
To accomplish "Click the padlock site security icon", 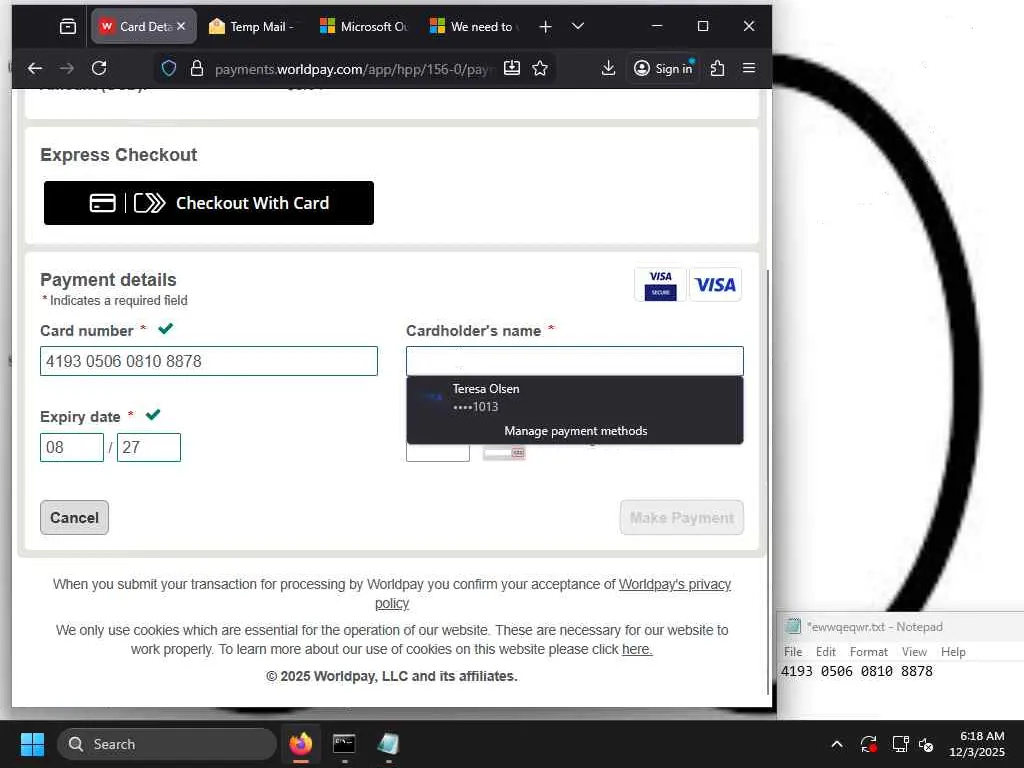I will [197, 69].
